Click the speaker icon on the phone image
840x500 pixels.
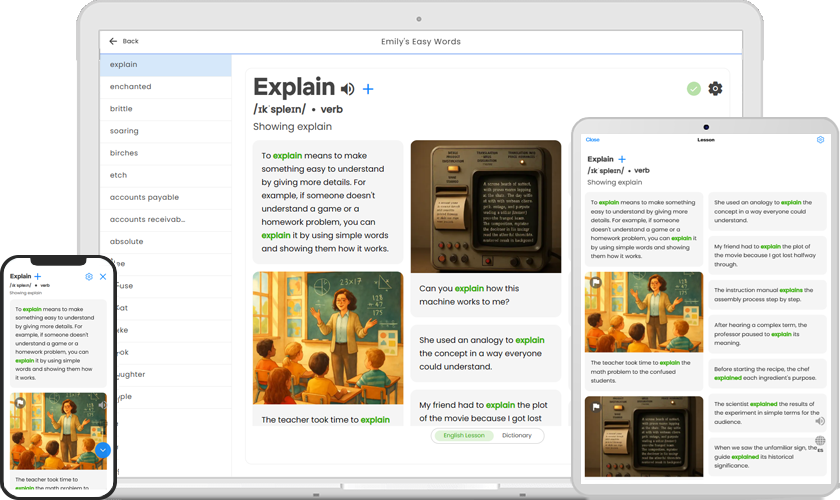tap(102, 405)
